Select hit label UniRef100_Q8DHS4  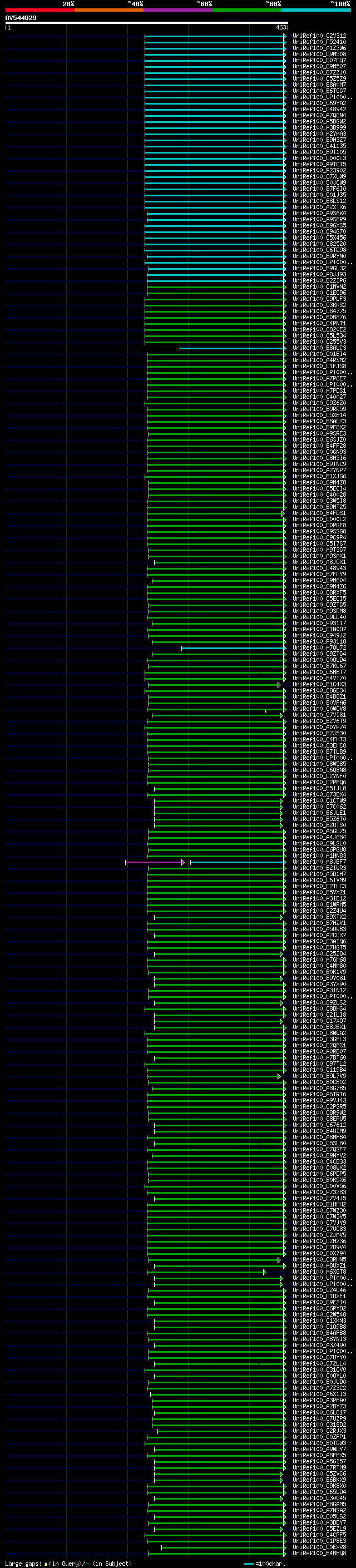point(319,1008)
